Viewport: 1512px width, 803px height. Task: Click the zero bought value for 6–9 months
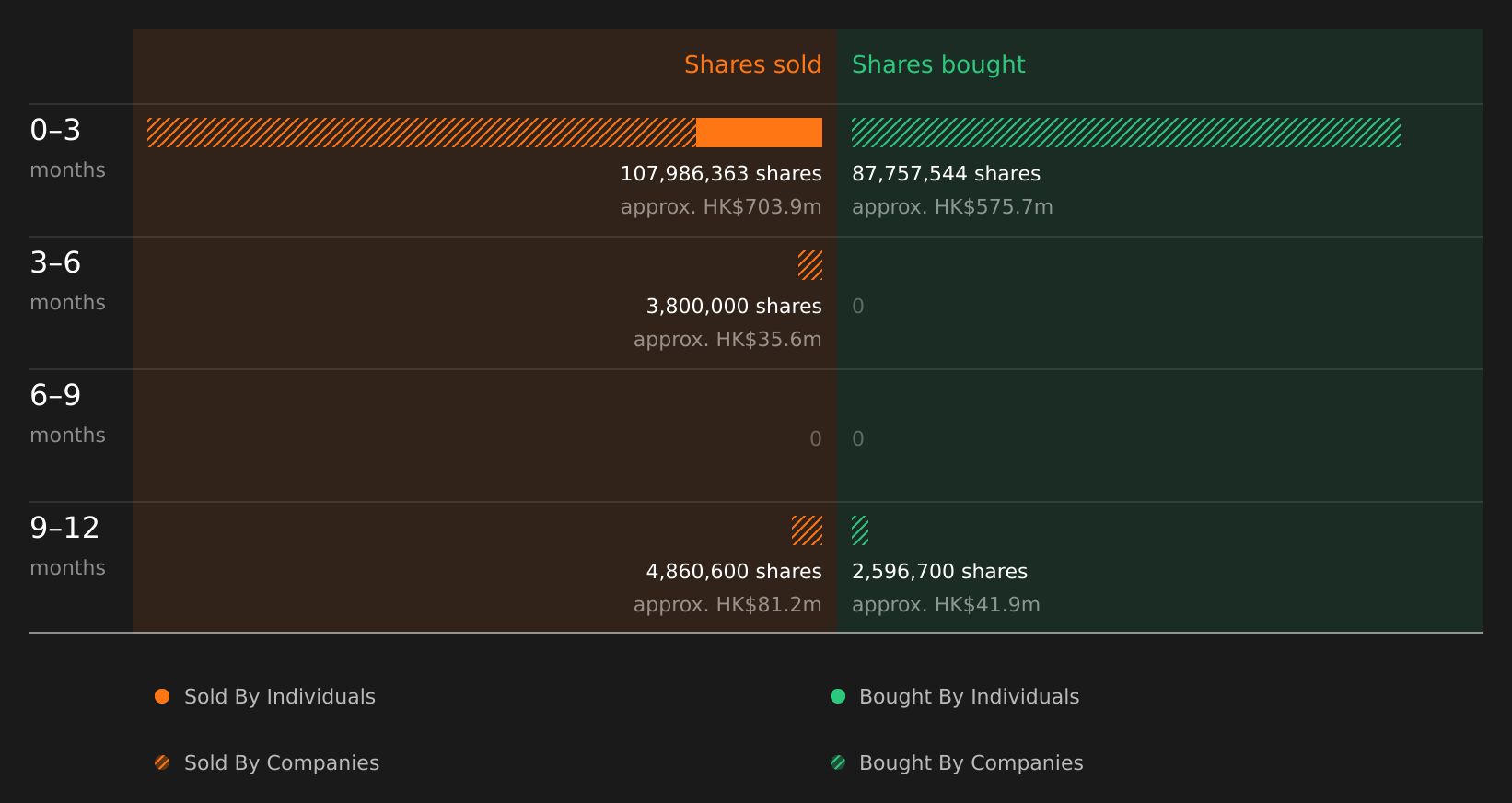858,439
